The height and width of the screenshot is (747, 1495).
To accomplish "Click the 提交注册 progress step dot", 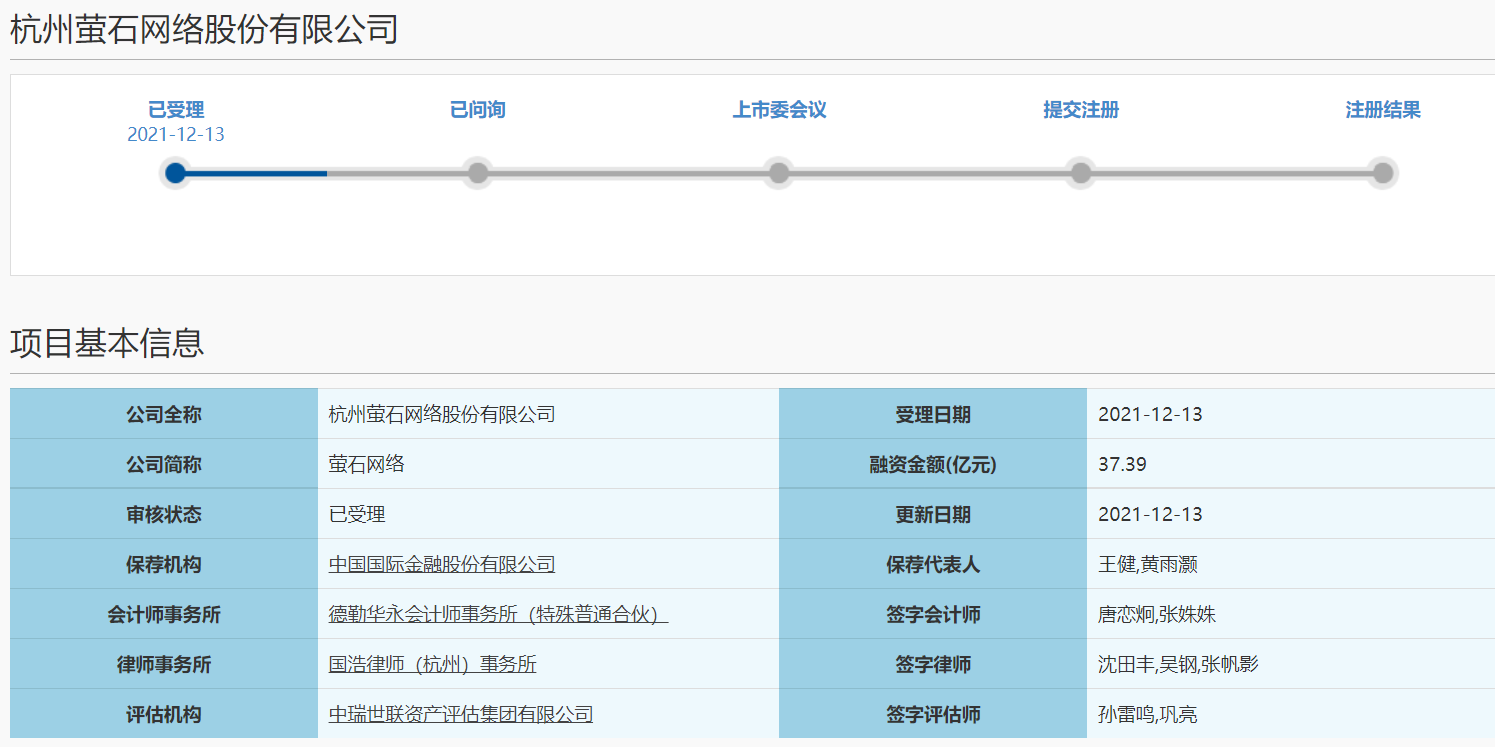I will [1081, 173].
